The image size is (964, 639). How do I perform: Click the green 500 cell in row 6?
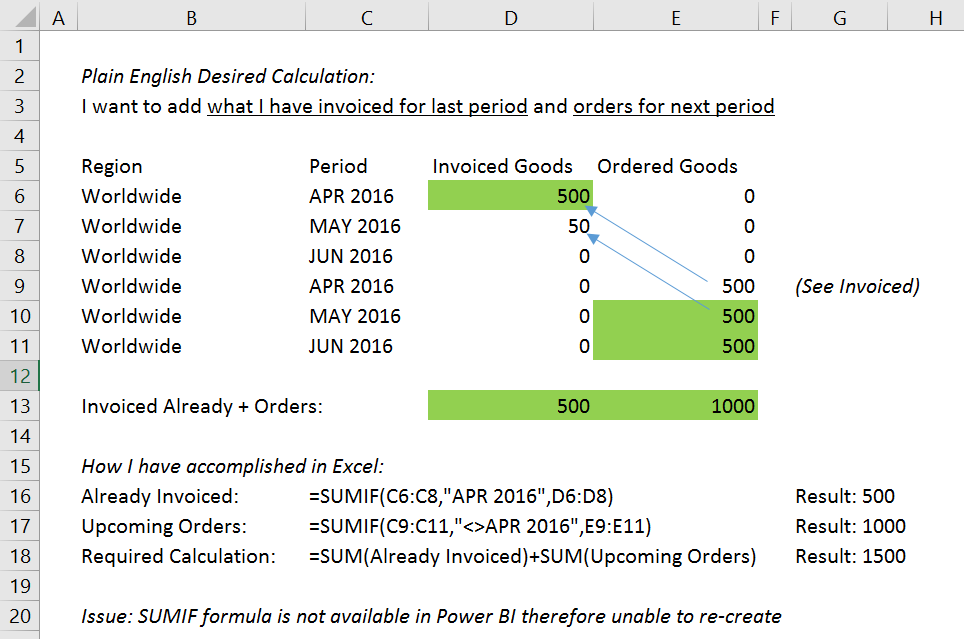(510, 196)
